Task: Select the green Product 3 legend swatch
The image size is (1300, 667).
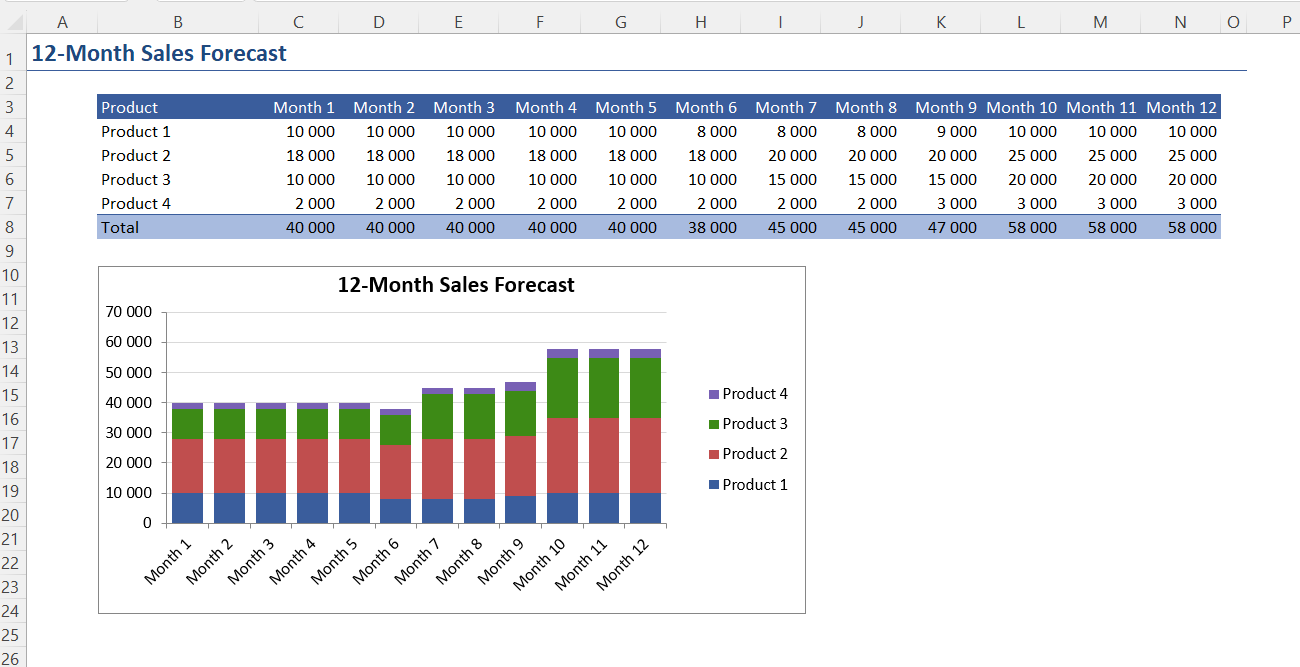Action: (x=714, y=424)
